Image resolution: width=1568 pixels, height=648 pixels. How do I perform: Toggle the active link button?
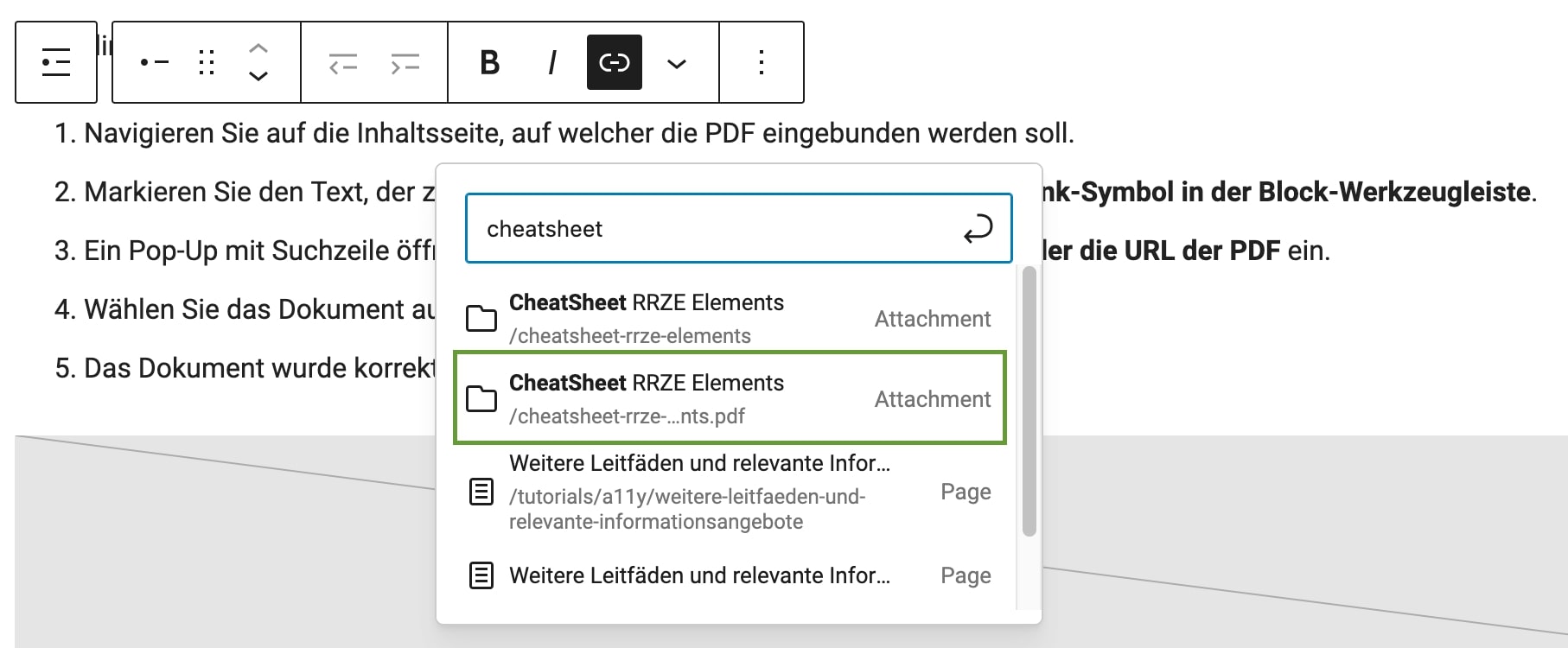coord(615,62)
